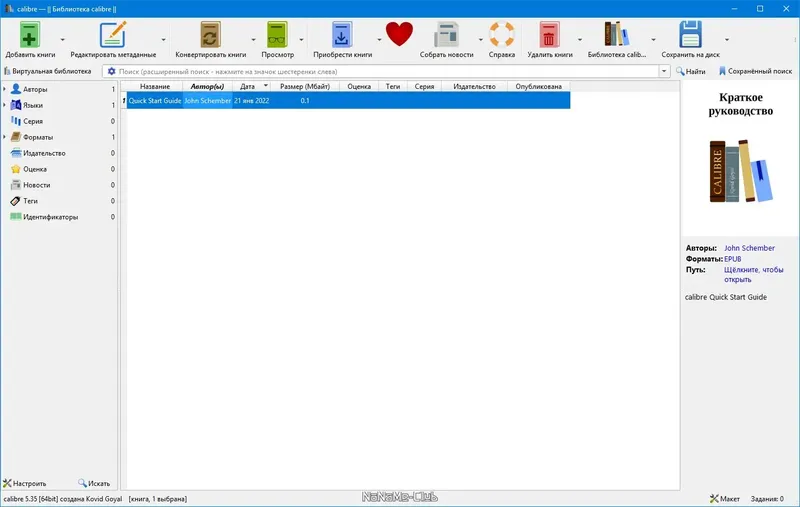Select the Series category (Серия)
The width and height of the screenshot is (800, 507).
[33, 121]
